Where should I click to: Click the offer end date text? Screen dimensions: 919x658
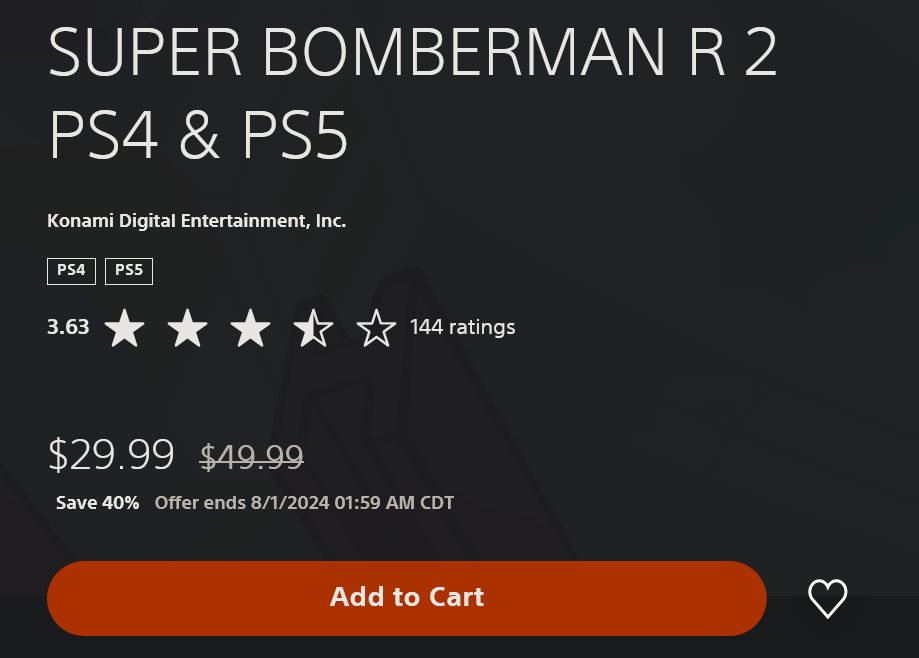coord(304,503)
